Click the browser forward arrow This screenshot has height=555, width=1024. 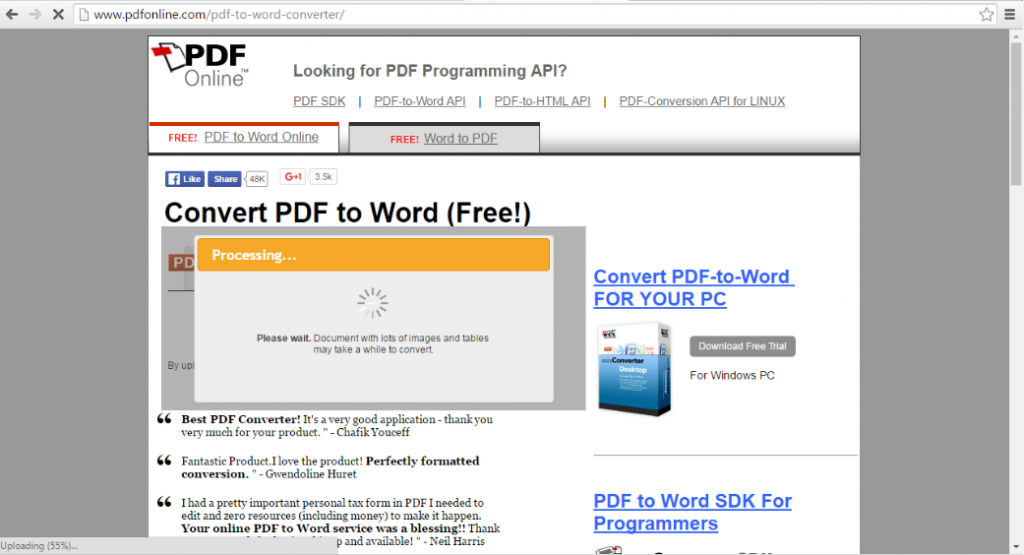(x=35, y=14)
